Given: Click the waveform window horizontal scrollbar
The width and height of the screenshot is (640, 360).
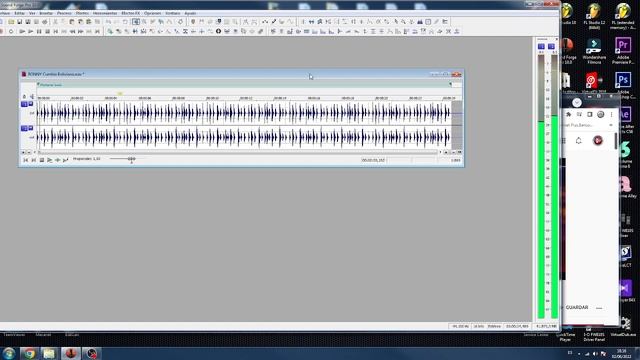Looking at the screenshot, I should click(x=239, y=152).
